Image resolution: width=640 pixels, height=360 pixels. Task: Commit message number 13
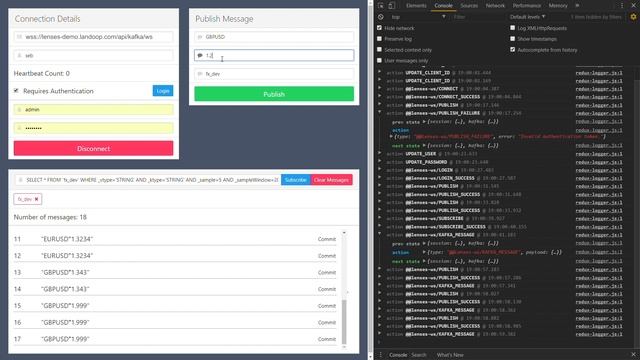(327, 273)
